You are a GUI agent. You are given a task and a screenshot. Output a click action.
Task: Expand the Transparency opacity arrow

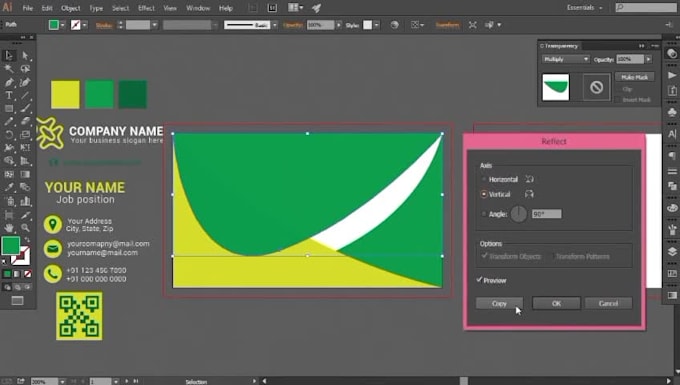649,59
